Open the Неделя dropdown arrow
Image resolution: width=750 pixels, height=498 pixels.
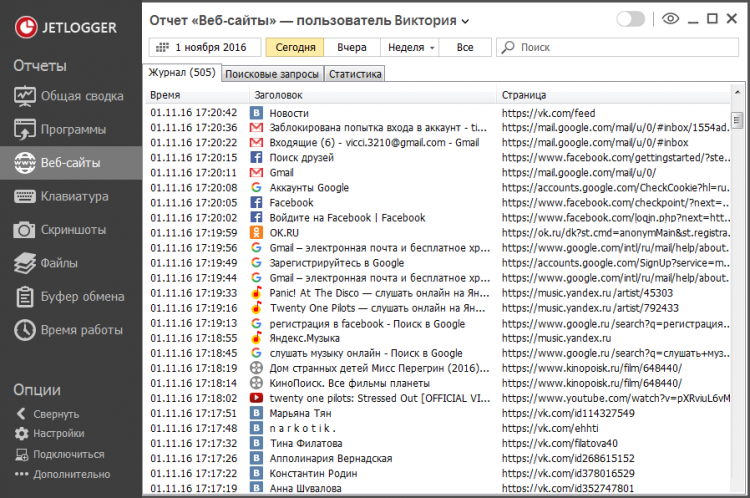tap(432, 48)
